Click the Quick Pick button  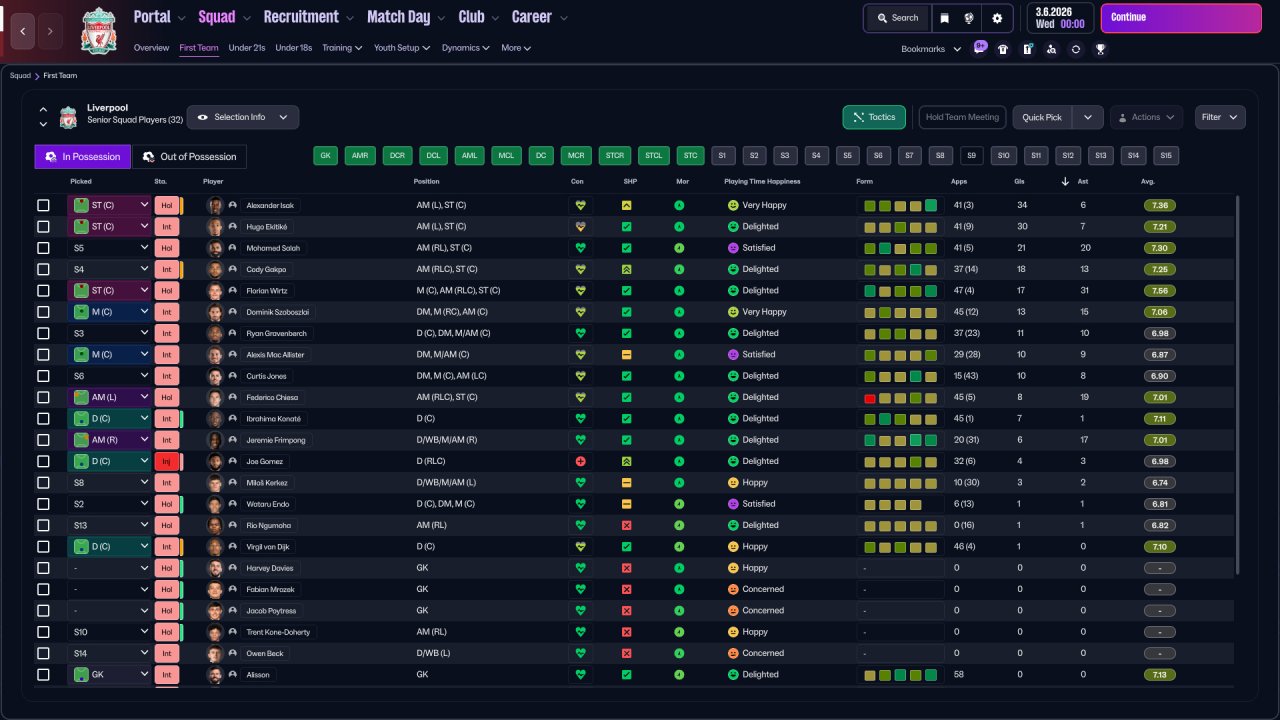point(1042,117)
